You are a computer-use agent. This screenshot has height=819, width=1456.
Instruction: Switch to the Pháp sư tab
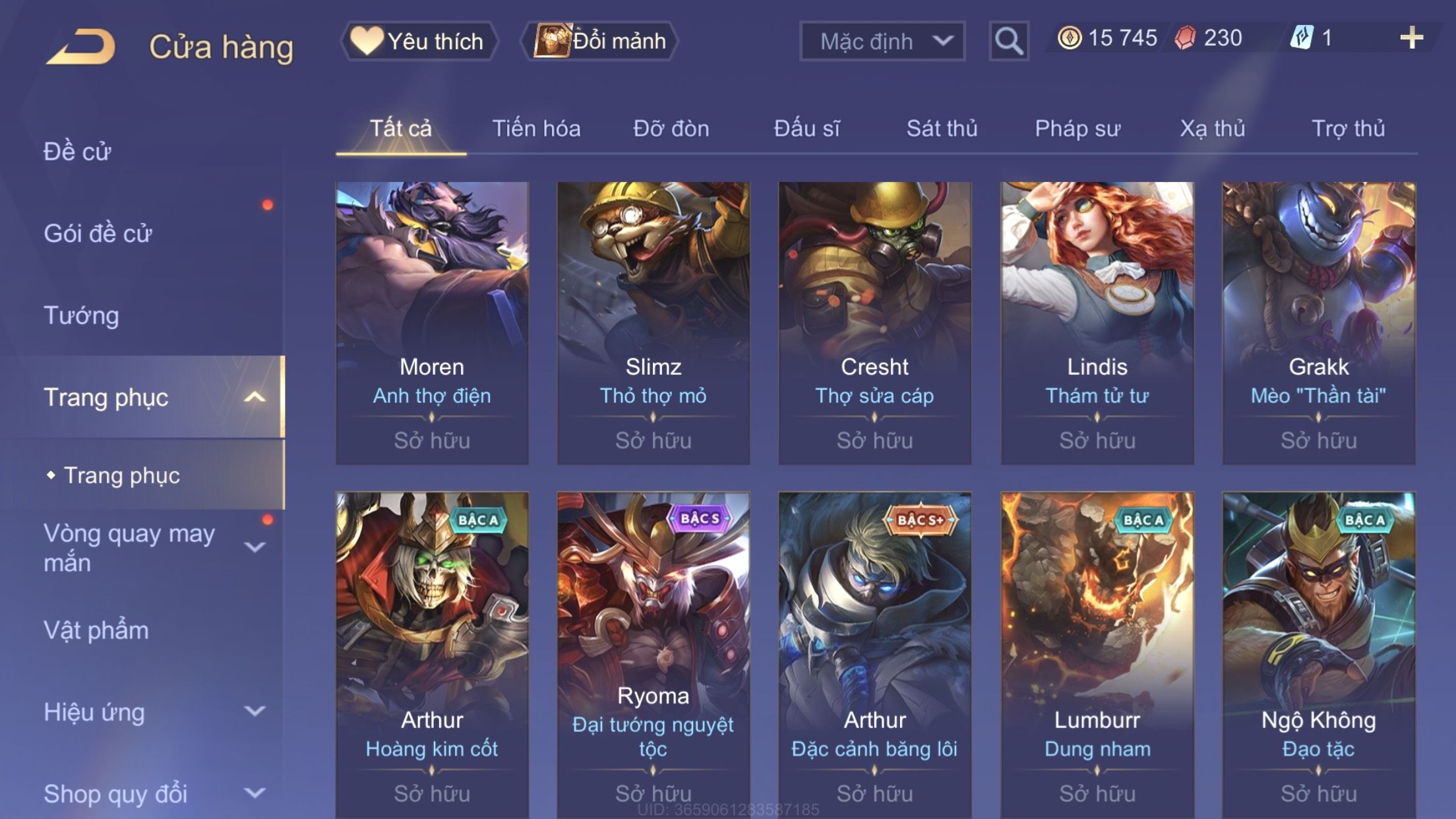coord(1077,128)
